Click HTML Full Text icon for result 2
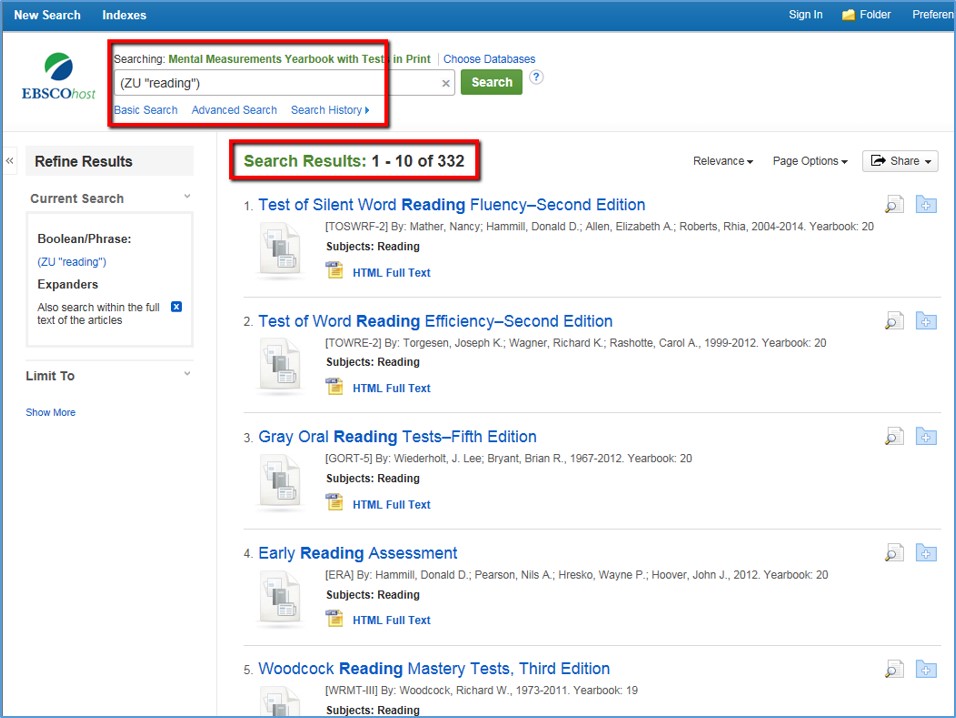Viewport: 956px width, 718px height. click(x=334, y=386)
